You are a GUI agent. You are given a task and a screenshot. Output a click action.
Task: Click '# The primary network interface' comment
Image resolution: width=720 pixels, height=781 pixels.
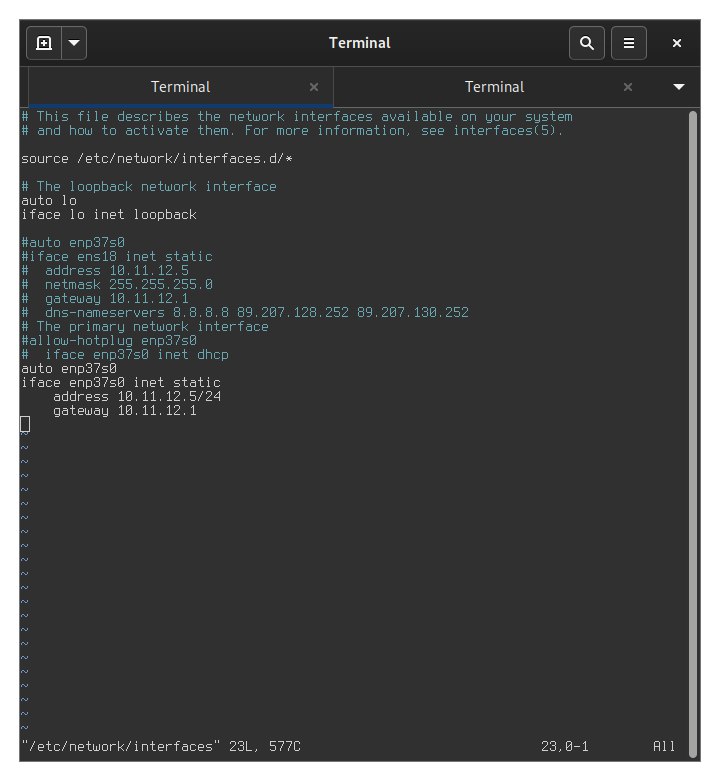[x=144, y=326]
